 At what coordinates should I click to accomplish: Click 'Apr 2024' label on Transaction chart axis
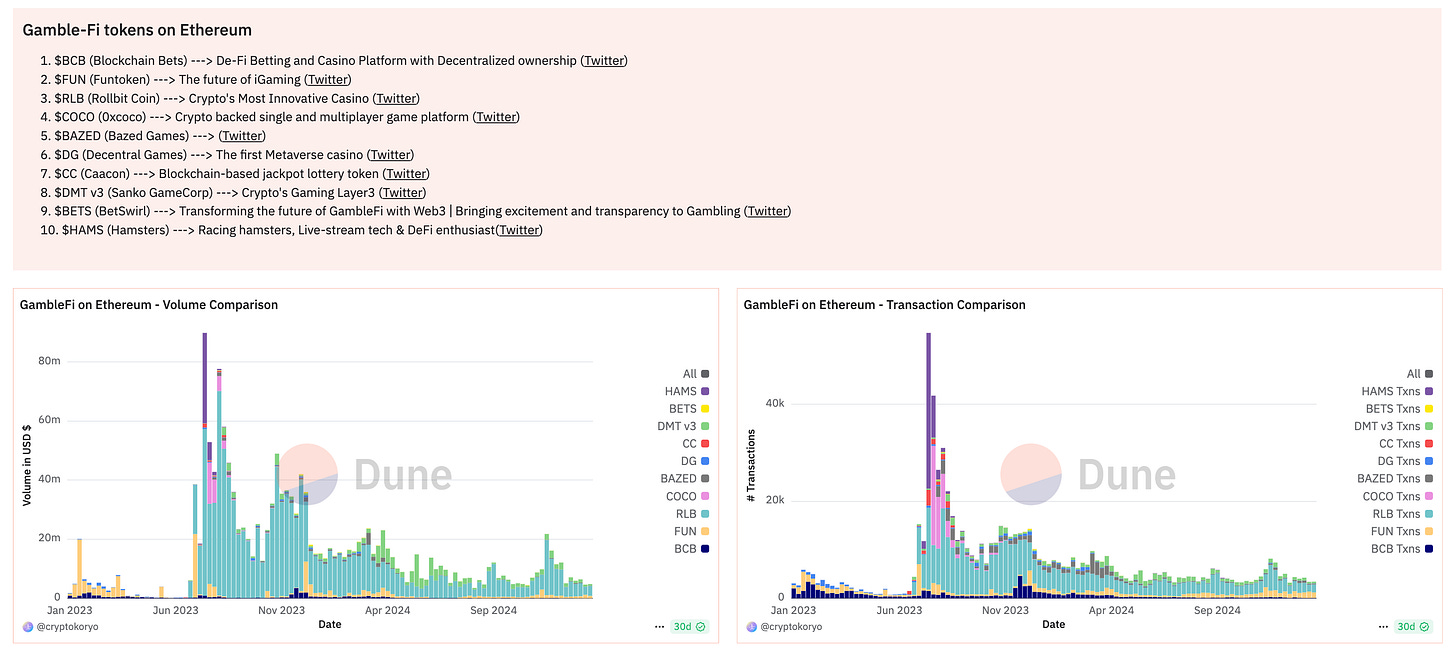click(x=1111, y=609)
